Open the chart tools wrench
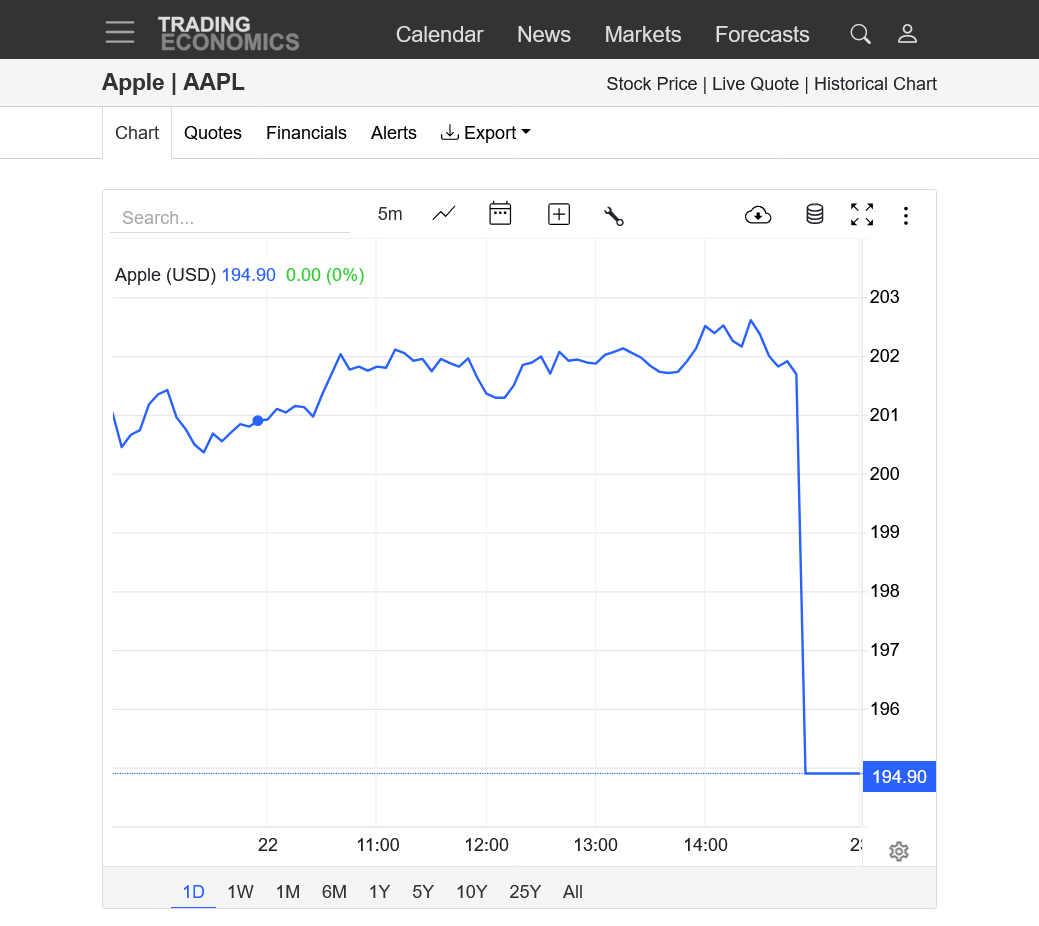 click(614, 215)
